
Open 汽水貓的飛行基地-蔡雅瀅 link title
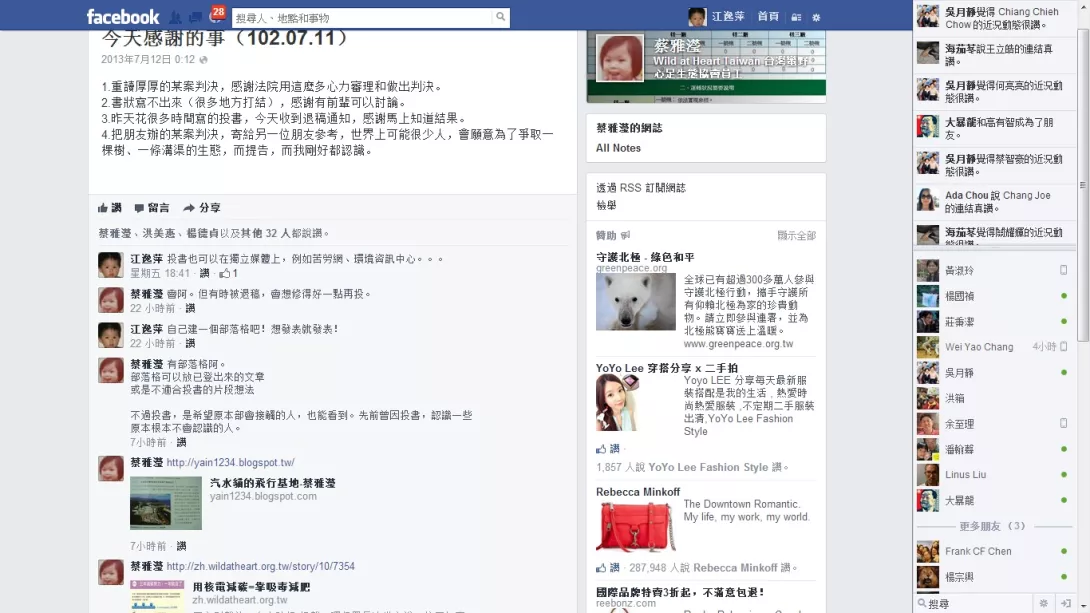click(x=272, y=483)
